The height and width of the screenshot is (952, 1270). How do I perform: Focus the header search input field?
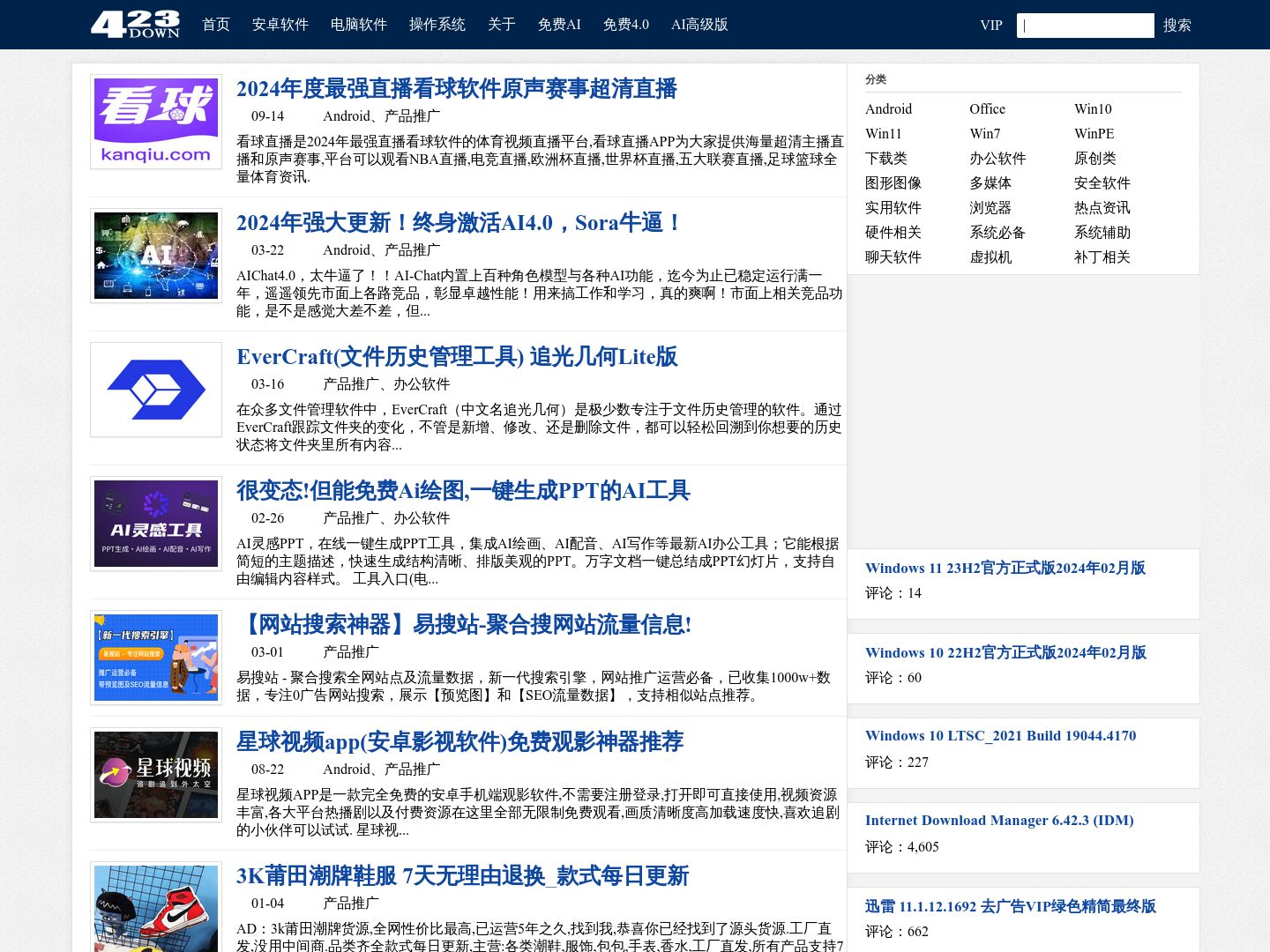tap(1086, 26)
